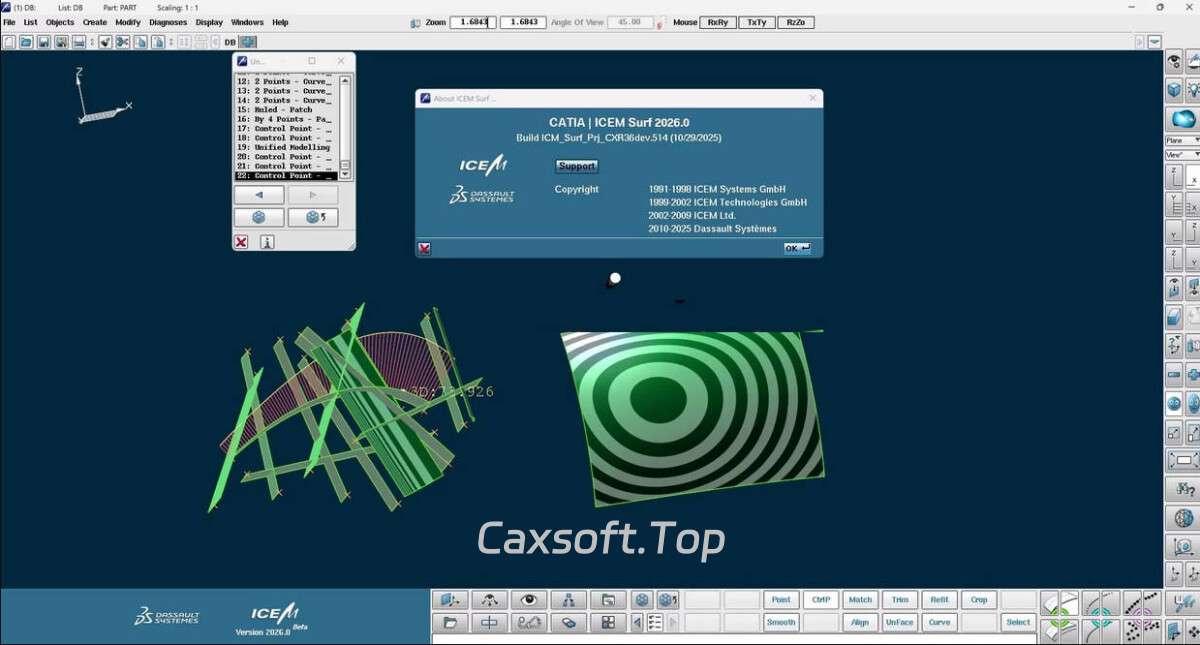
Task: Open the View dropdown in right sidebar
Action: click(x=1182, y=155)
